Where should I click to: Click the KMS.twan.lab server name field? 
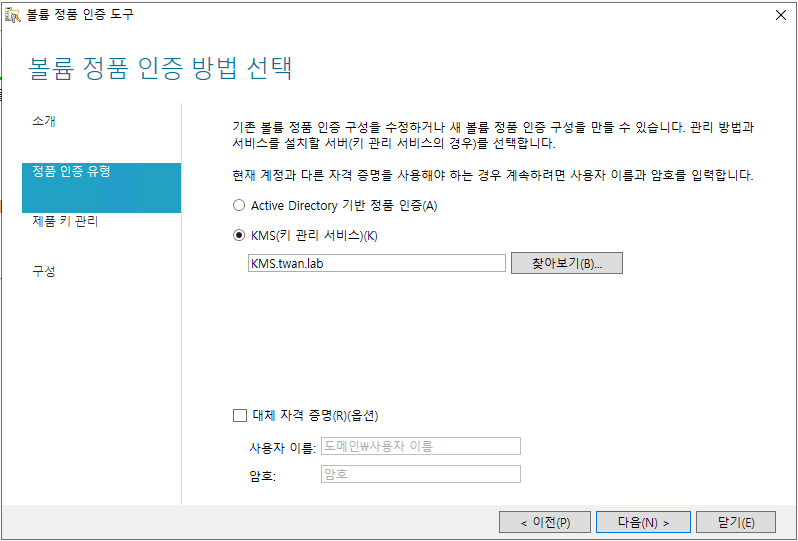(377, 264)
